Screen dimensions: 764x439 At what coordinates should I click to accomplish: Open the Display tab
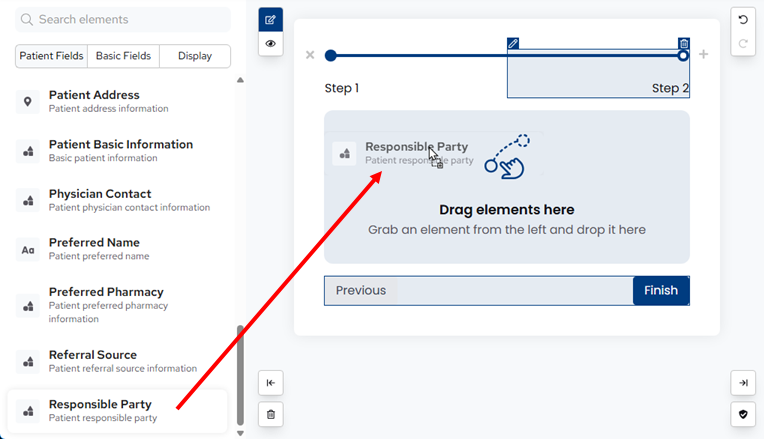pyautogui.click(x=195, y=56)
